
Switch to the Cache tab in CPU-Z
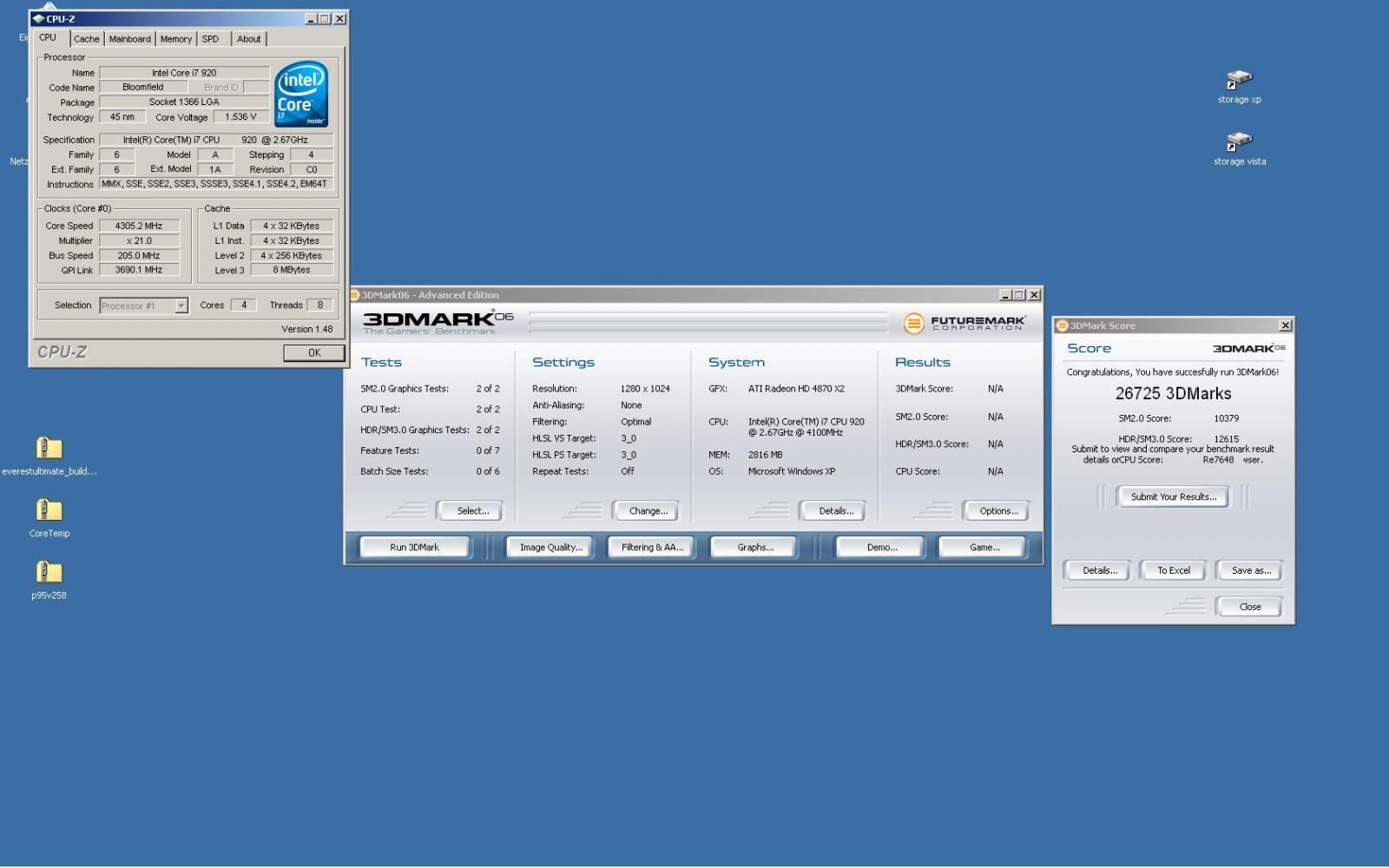(x=87, y=39)
